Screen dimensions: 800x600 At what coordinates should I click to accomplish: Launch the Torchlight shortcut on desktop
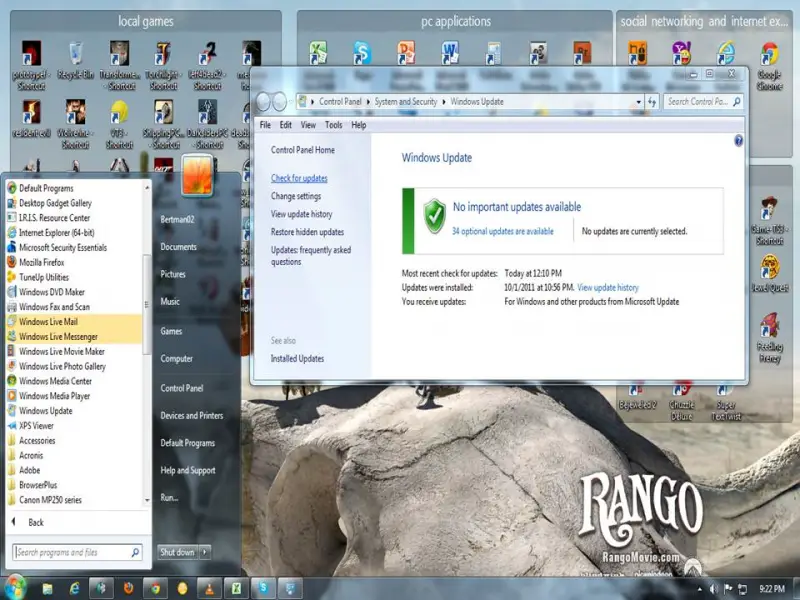coord(163,65)
